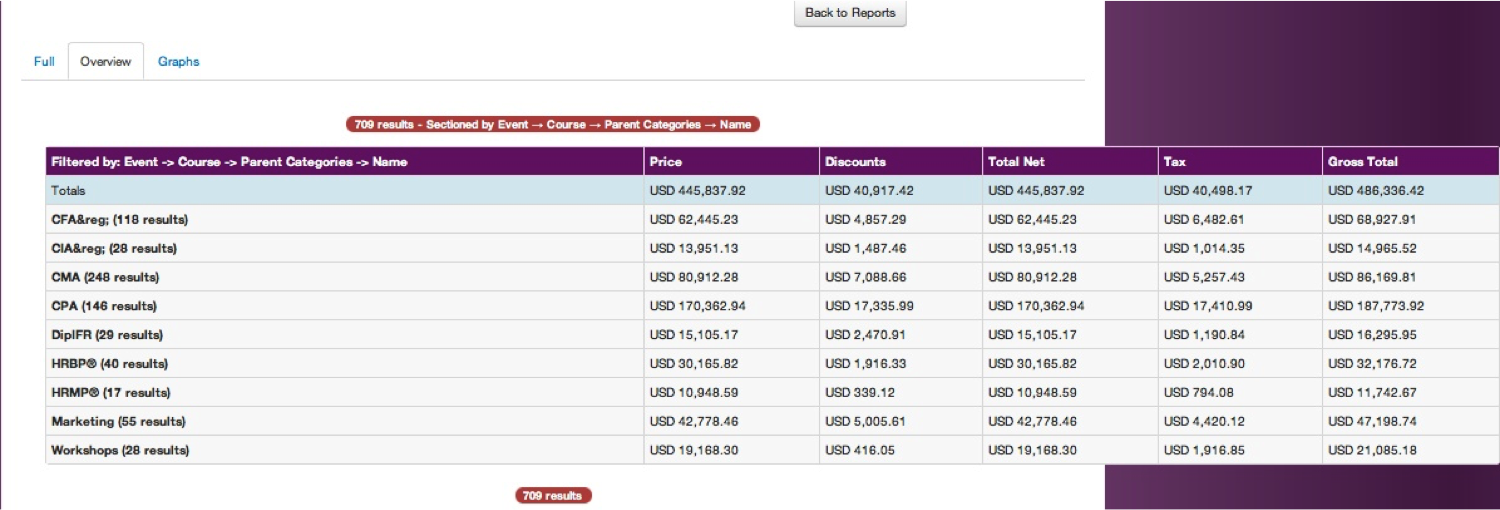Open the DipIFR (29 results) section
This screenshot has width=1500, height=510.
click(x=107, y=336)
